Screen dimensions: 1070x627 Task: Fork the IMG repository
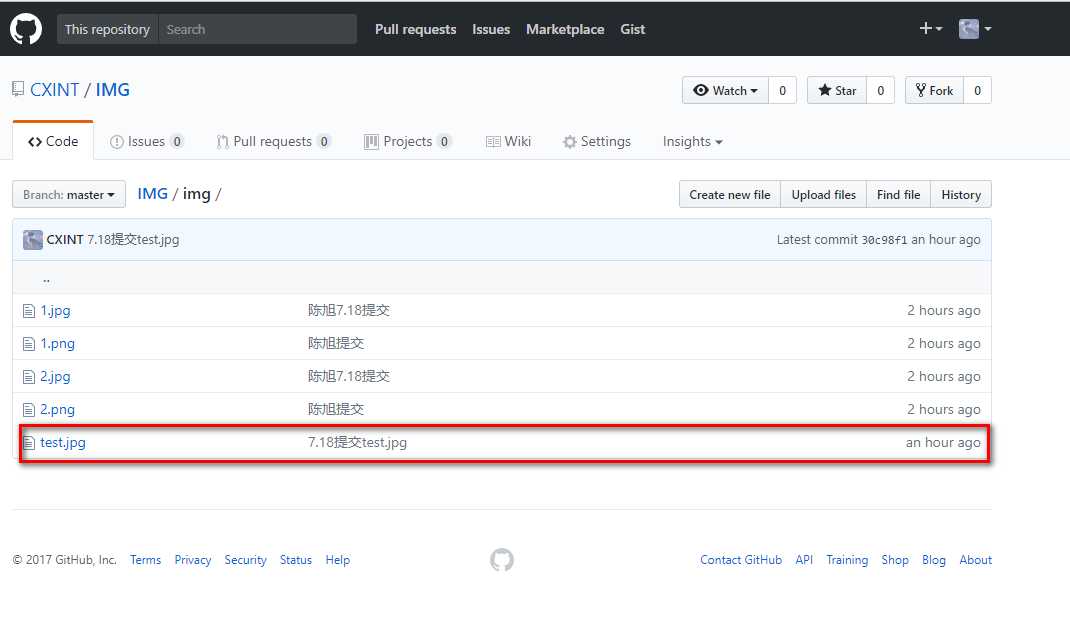[x=934, y=91]
